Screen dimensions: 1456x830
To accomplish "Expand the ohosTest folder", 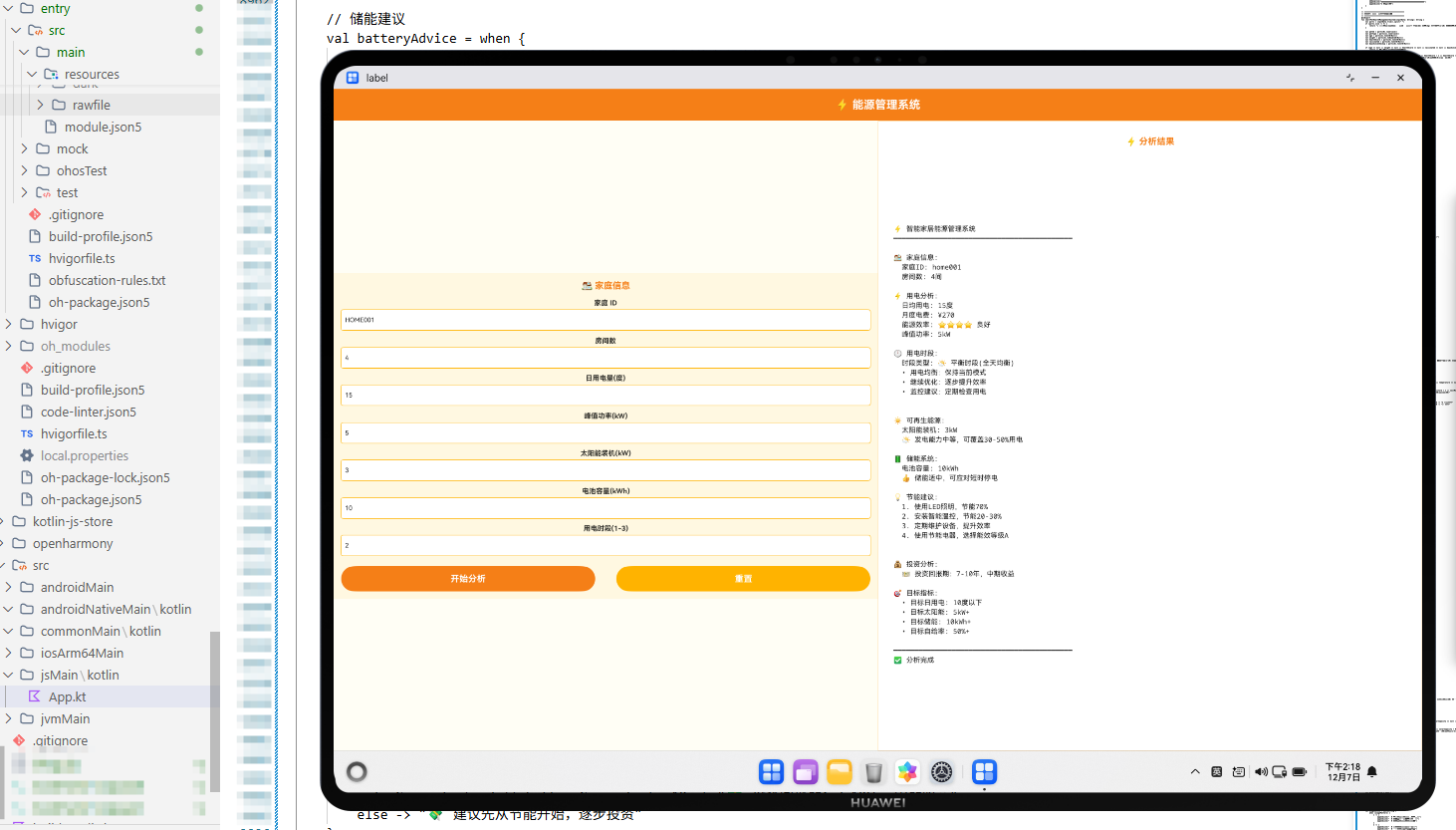I will click(x=24, y=170).
